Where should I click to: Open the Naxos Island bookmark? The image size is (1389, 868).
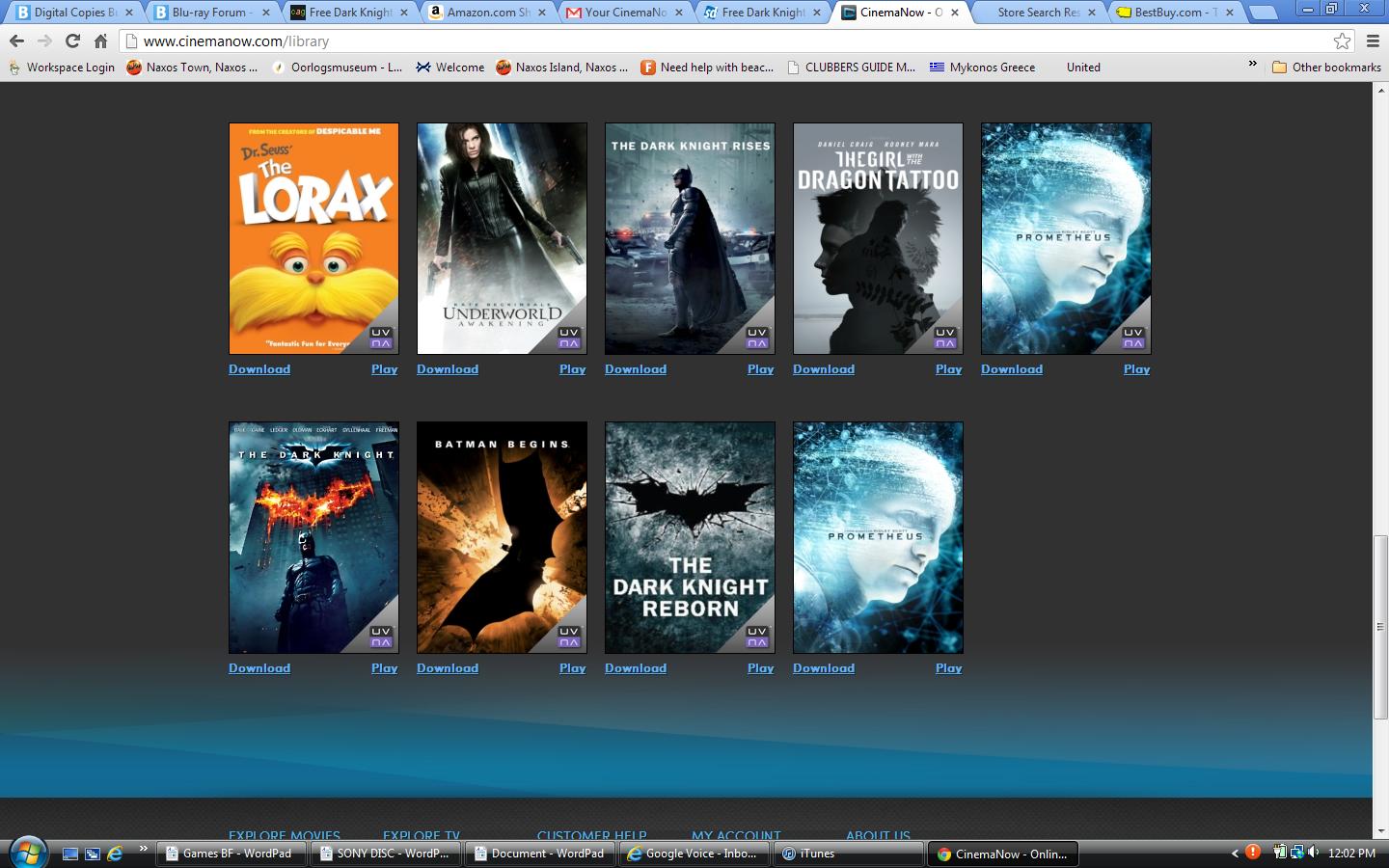pyautogui.click(x=561, y=68)
